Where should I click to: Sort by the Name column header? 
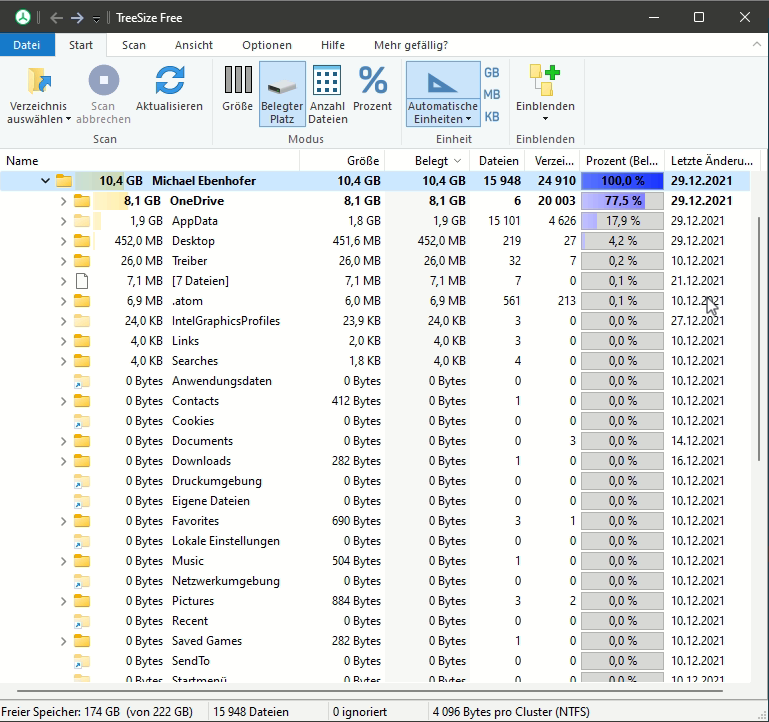pyautogui.click(x=150, y=161)
